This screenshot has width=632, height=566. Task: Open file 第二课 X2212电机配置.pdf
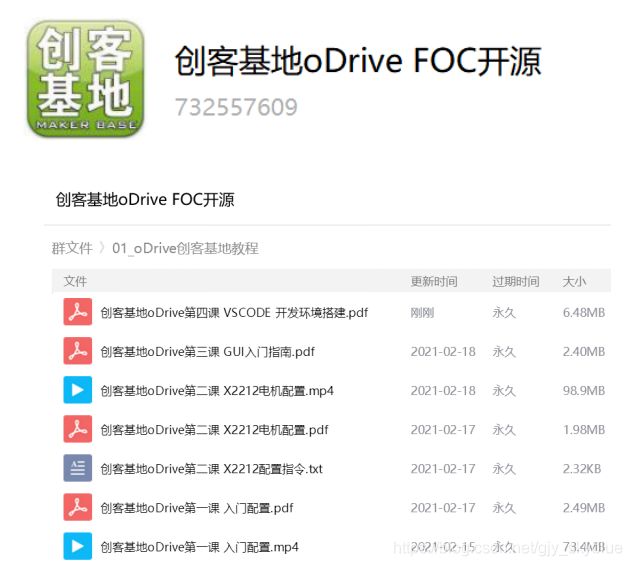point(214,430)
